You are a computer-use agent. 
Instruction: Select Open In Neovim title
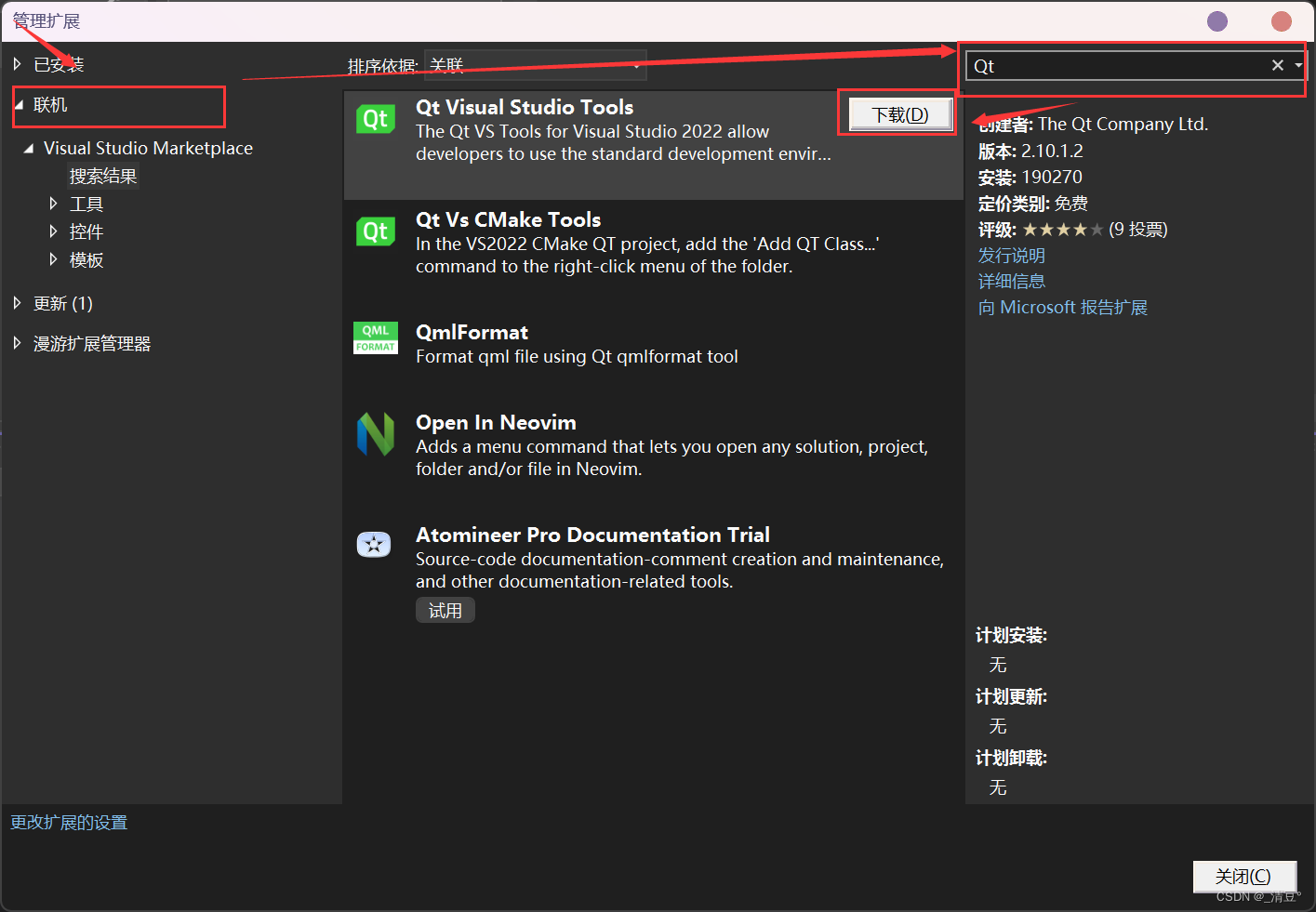pyautogui.click(x=496, y=422)
